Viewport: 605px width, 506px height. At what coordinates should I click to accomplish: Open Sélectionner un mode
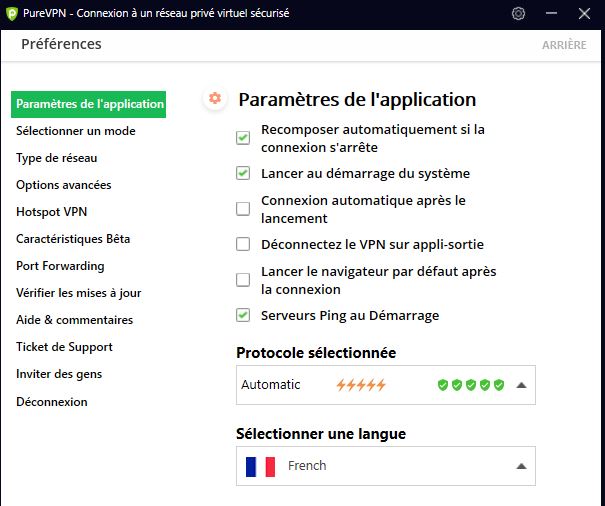point(76,131)
